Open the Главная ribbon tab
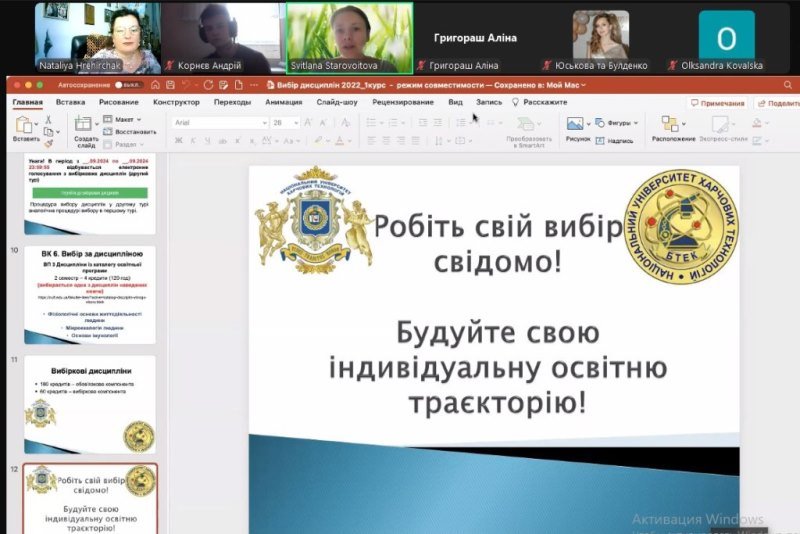The height and width of the screenshot is (534, 800). pyautogui.click(x=28, y=102)
